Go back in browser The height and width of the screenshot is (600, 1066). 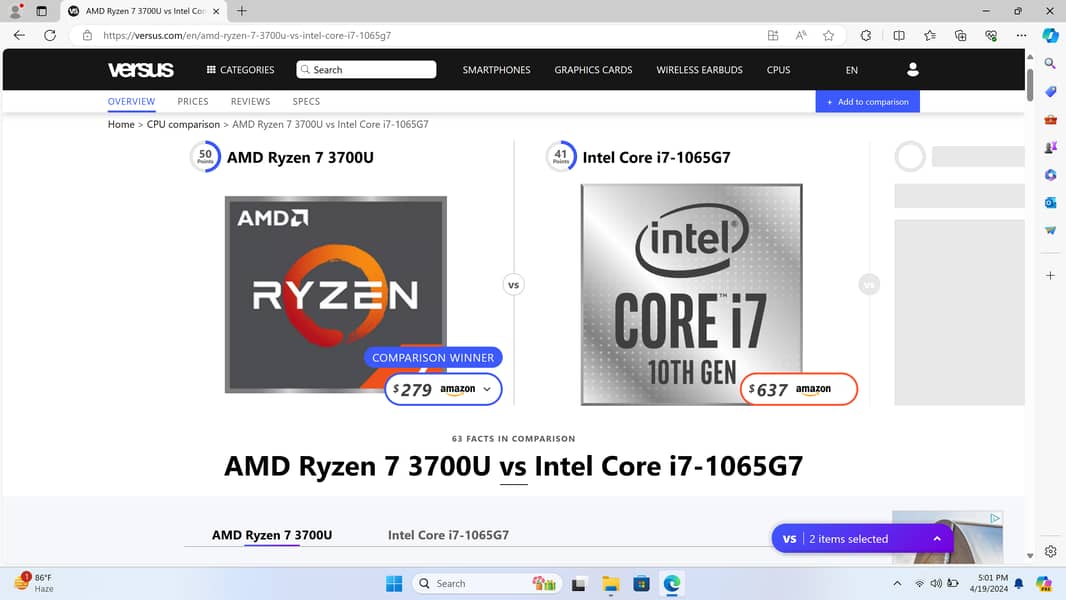pos(19,35)
